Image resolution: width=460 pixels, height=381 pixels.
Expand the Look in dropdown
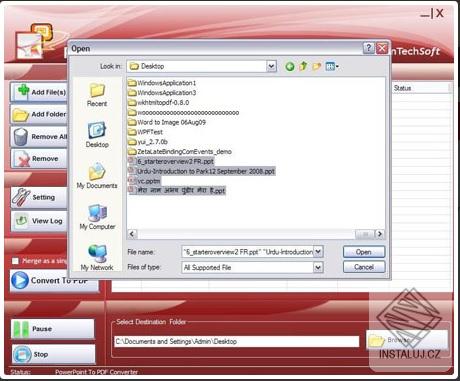point(272,66)
